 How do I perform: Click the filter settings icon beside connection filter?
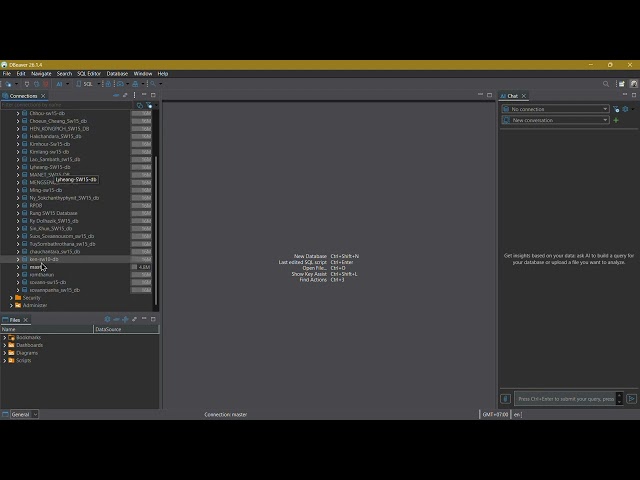click(149, 105)
